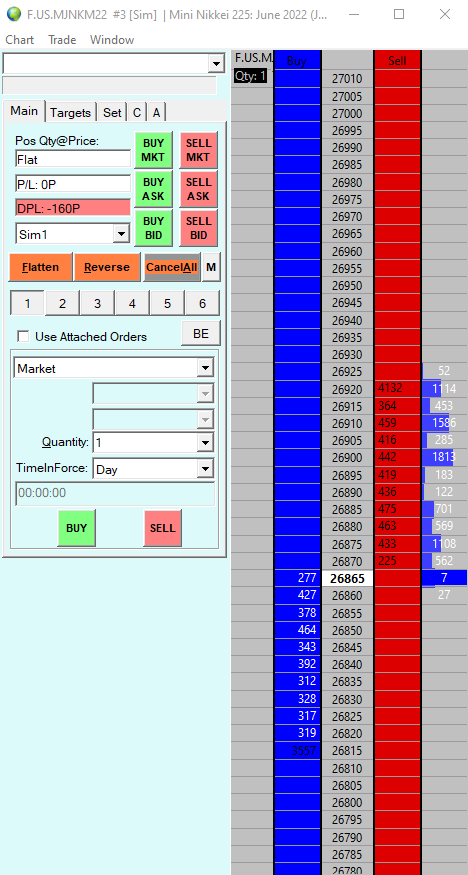
Task: Click the DPL: -160P field
Action: [x=73, y=208]
